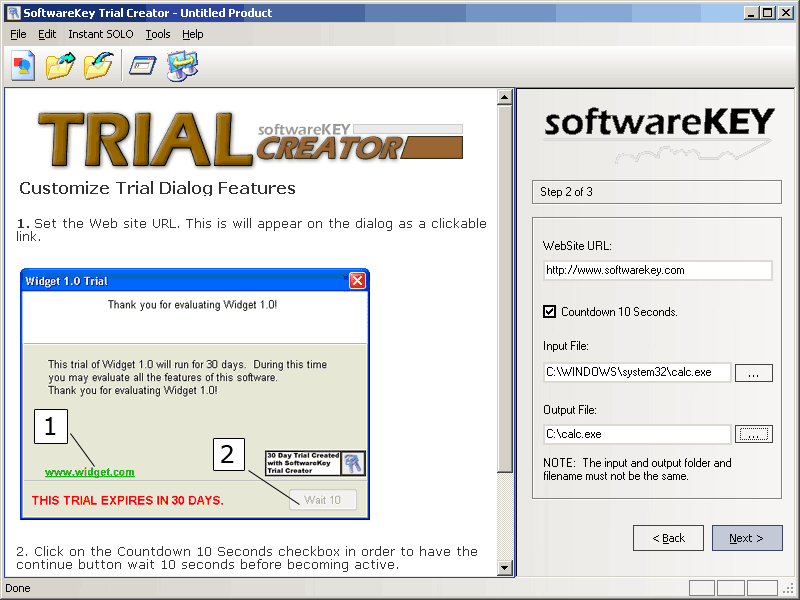Browse for the Input File
The width and height of the screenshot is (800, 600).
pyautogui.click(x=754, y=373)
